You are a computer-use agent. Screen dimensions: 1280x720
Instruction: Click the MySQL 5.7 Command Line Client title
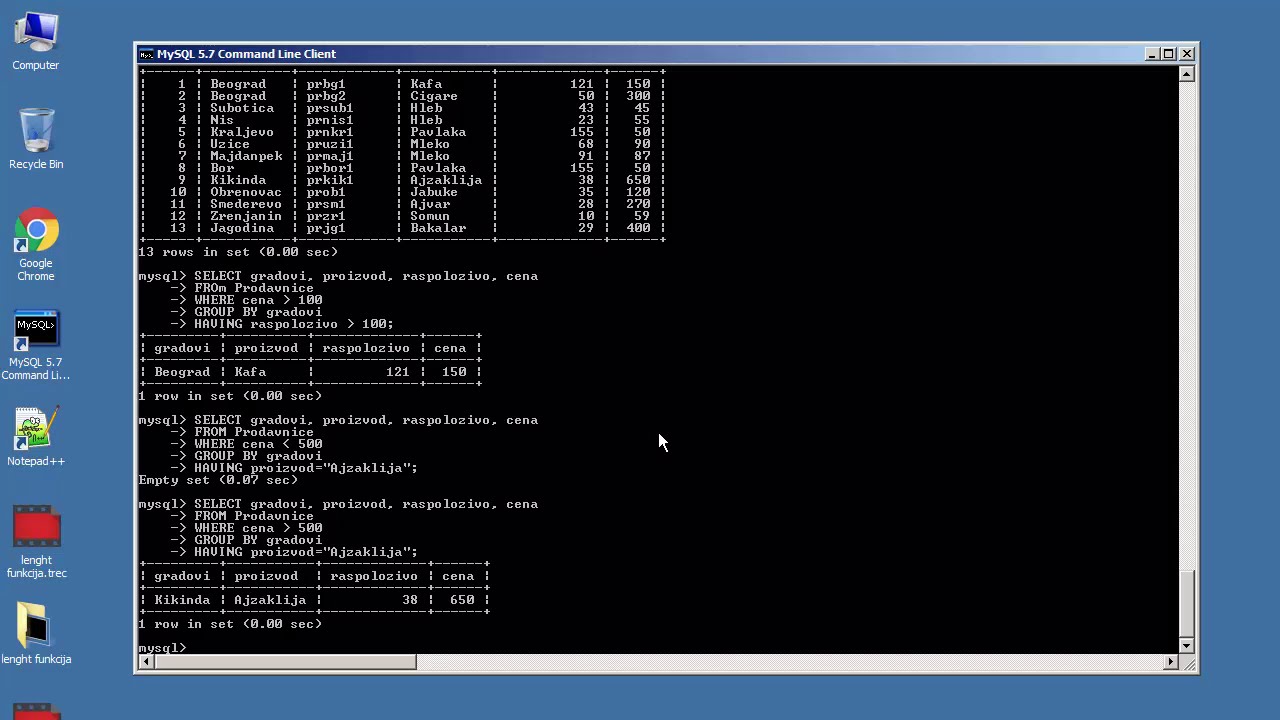[246, 54]
